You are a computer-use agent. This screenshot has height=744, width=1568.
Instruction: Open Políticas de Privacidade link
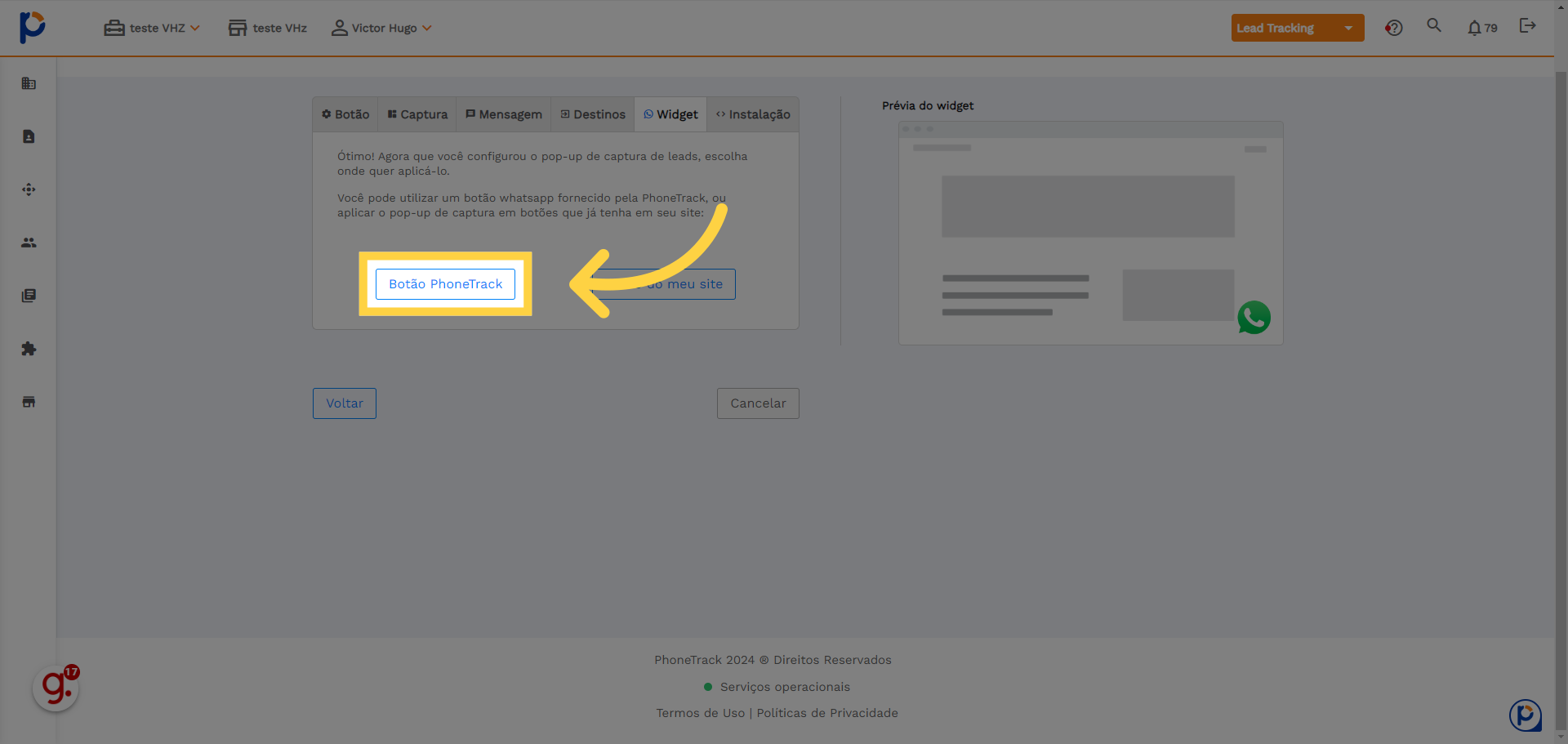(x=827, y=713)
